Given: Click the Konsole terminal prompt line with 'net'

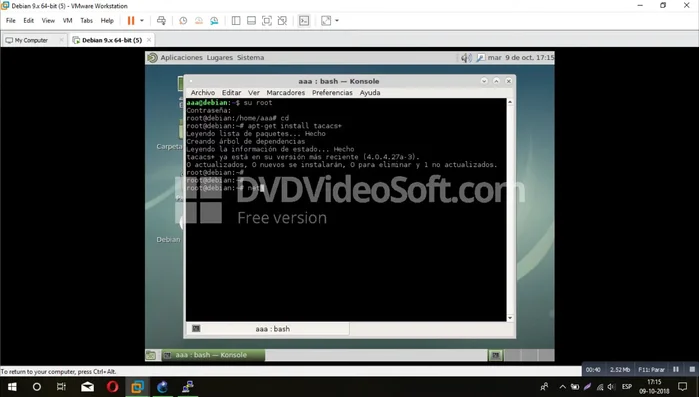Looking at the screenshot, I should pos(225,188).
